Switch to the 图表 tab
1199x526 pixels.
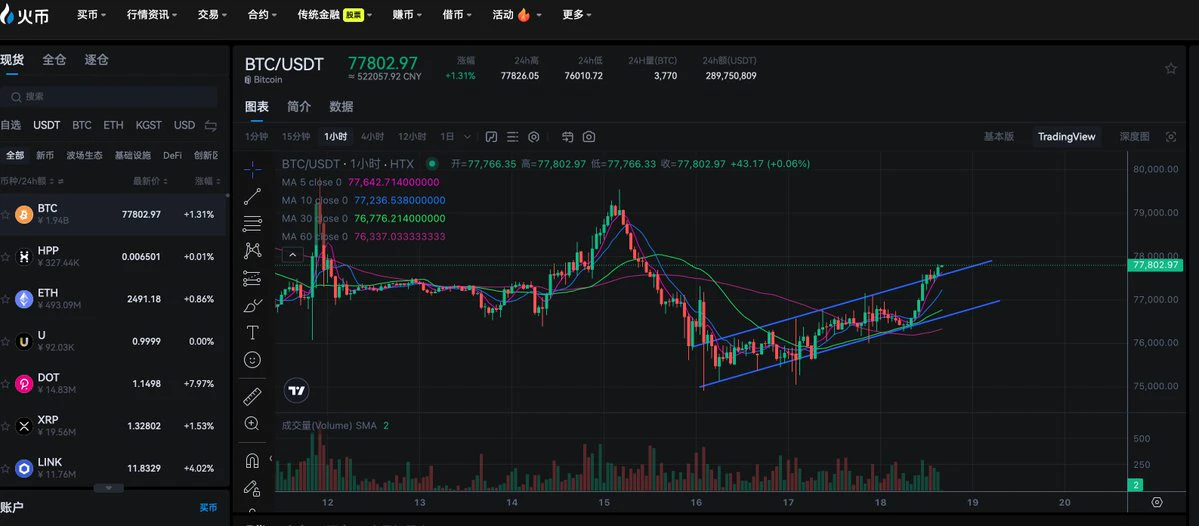[x=257, y=106]
